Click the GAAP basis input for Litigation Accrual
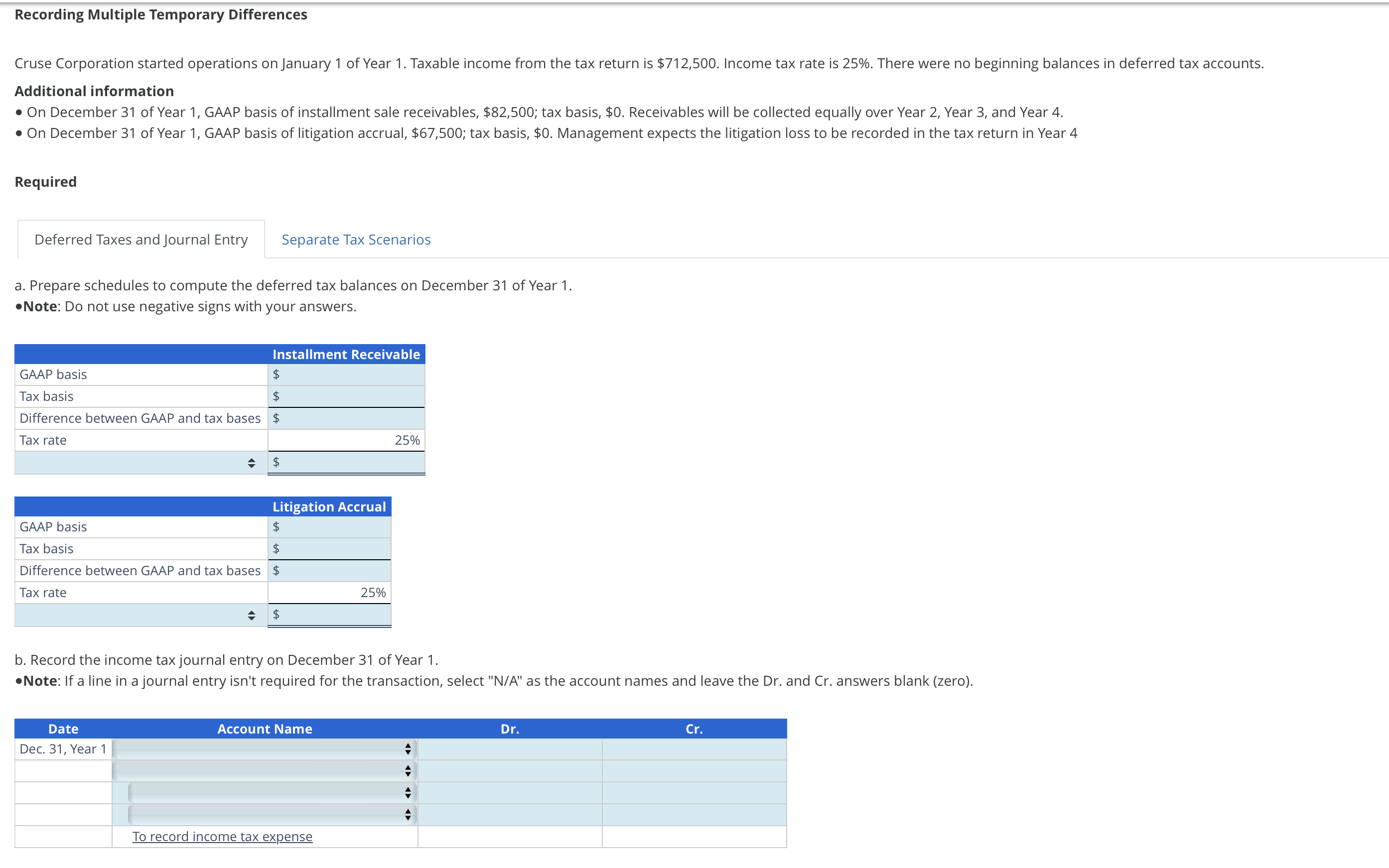Screen dimensions: 1389x868 tap(330, 526)
